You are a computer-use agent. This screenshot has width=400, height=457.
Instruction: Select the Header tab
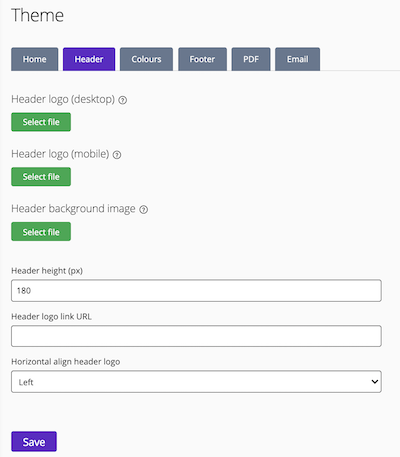89,59
